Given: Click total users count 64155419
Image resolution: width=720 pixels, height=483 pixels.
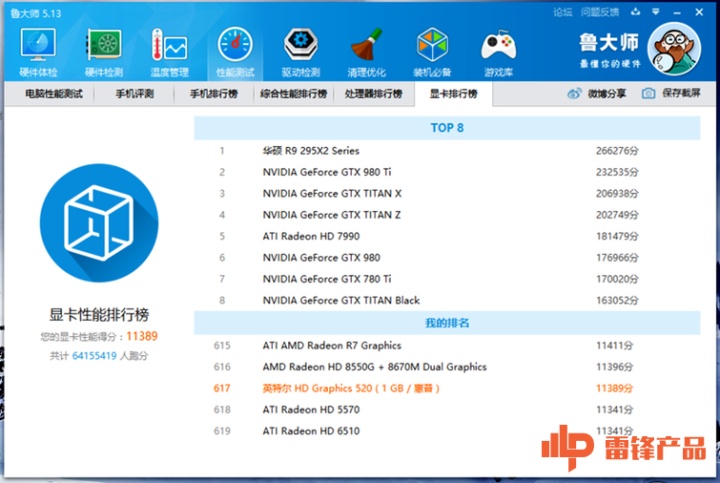Looking at the screenshot, I should pyautogui.click(x=94, y=356).
